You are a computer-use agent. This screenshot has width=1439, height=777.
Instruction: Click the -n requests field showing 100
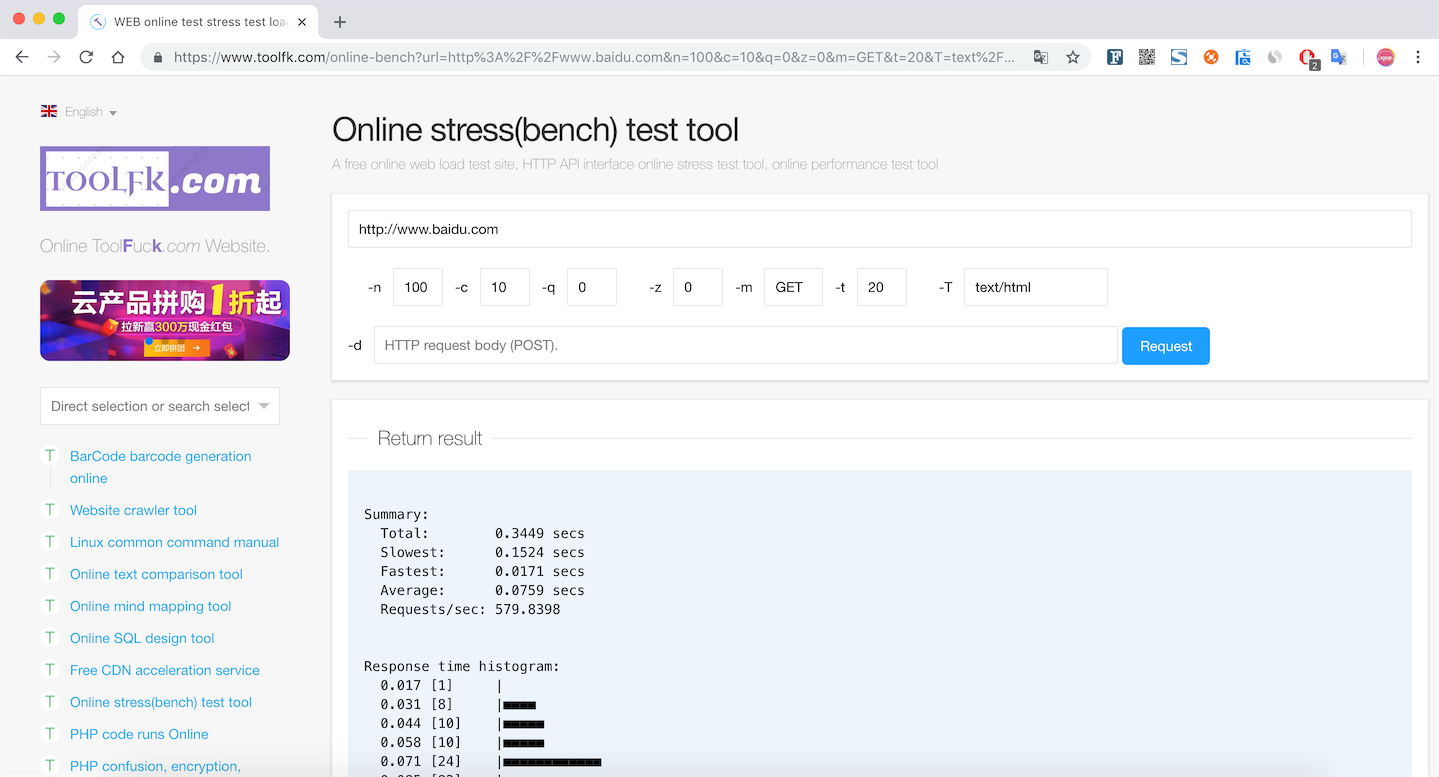click(418, 287)
